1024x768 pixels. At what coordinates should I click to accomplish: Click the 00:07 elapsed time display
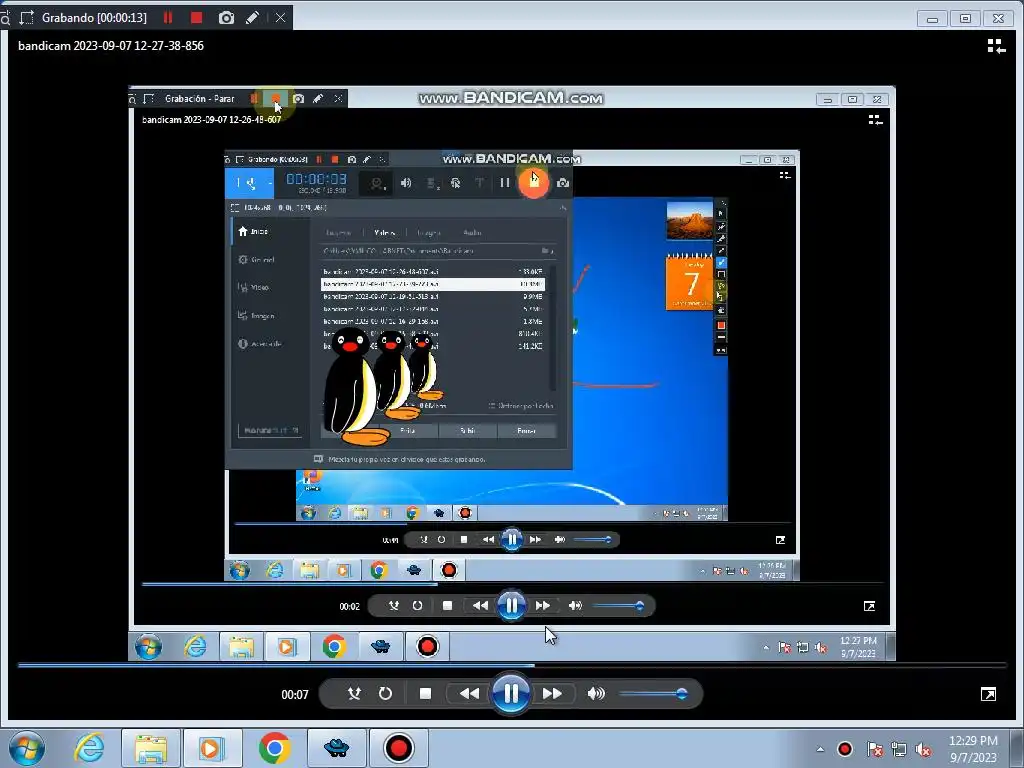295,695
